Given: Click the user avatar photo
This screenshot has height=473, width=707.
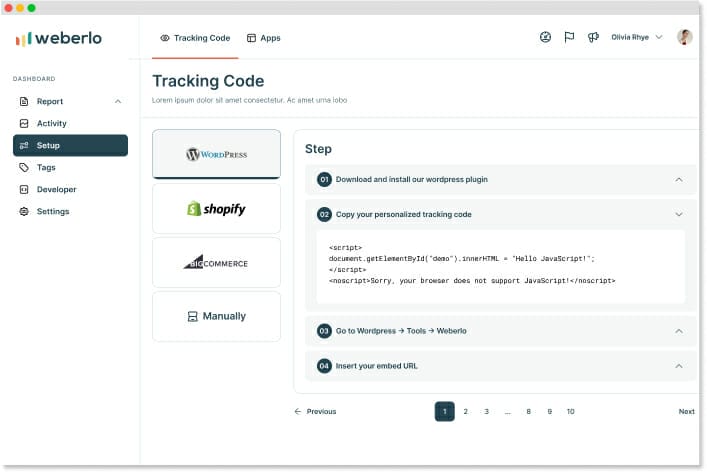Looking at the screenshot, I should (x=684, y=37).
